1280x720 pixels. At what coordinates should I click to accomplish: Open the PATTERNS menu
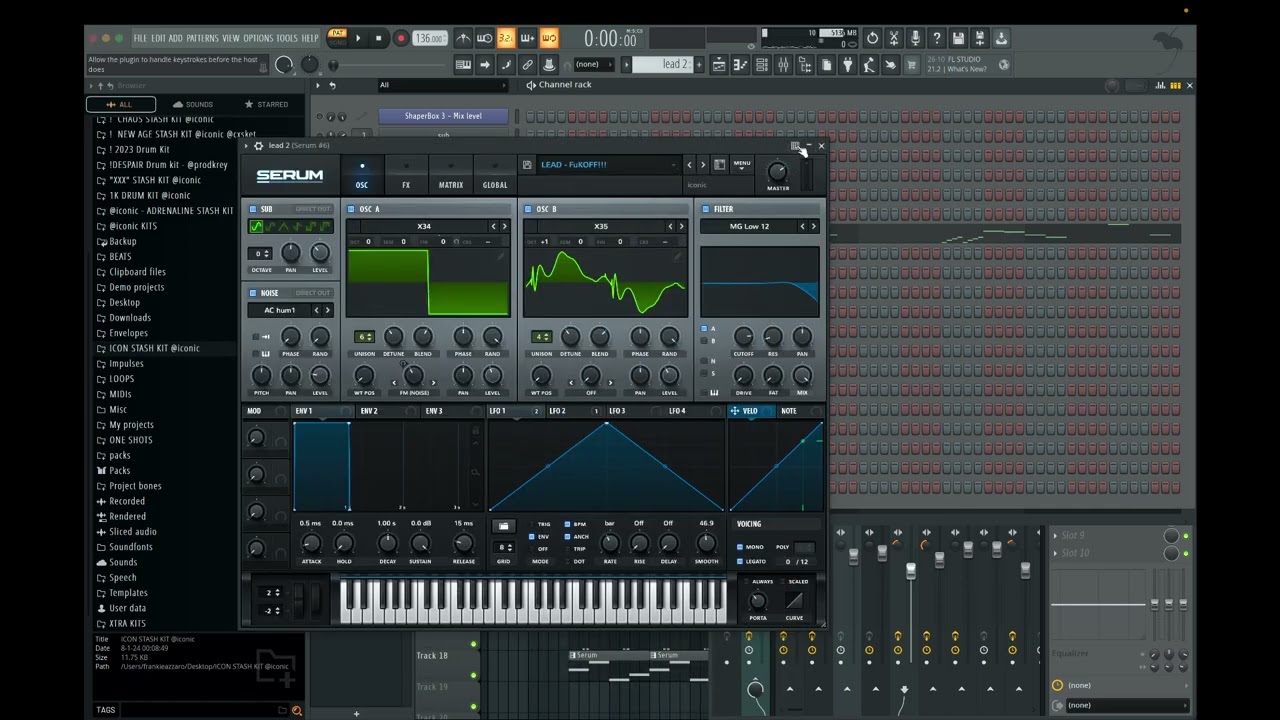203,38
